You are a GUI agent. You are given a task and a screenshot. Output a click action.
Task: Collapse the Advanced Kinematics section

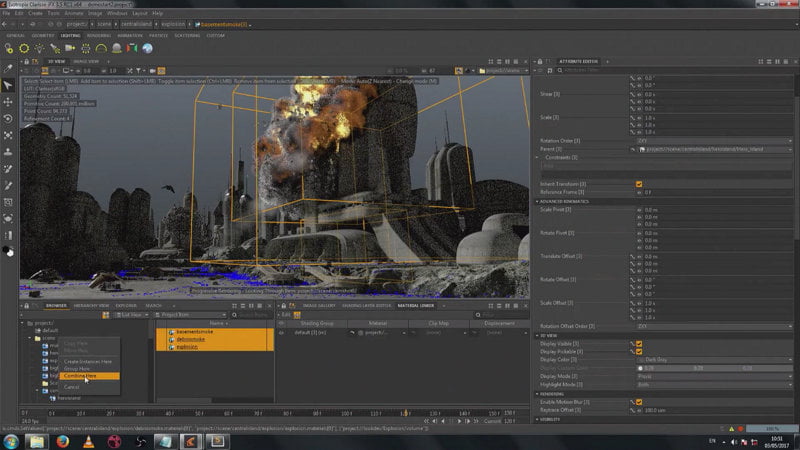tap(537, 202)
